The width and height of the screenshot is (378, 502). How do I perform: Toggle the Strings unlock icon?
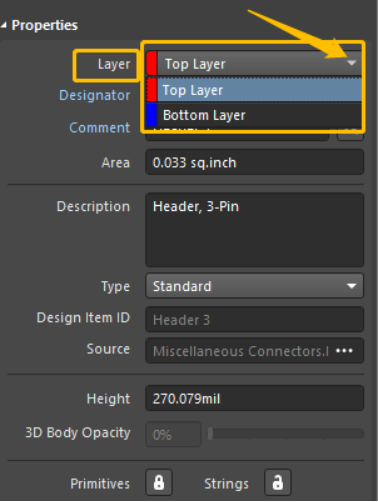pos(278,482)
